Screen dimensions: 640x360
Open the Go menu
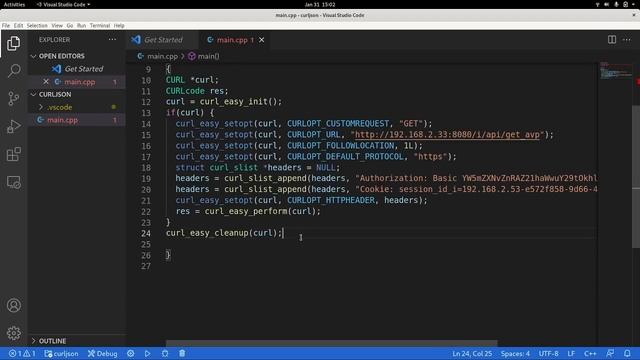coord(70,25)
